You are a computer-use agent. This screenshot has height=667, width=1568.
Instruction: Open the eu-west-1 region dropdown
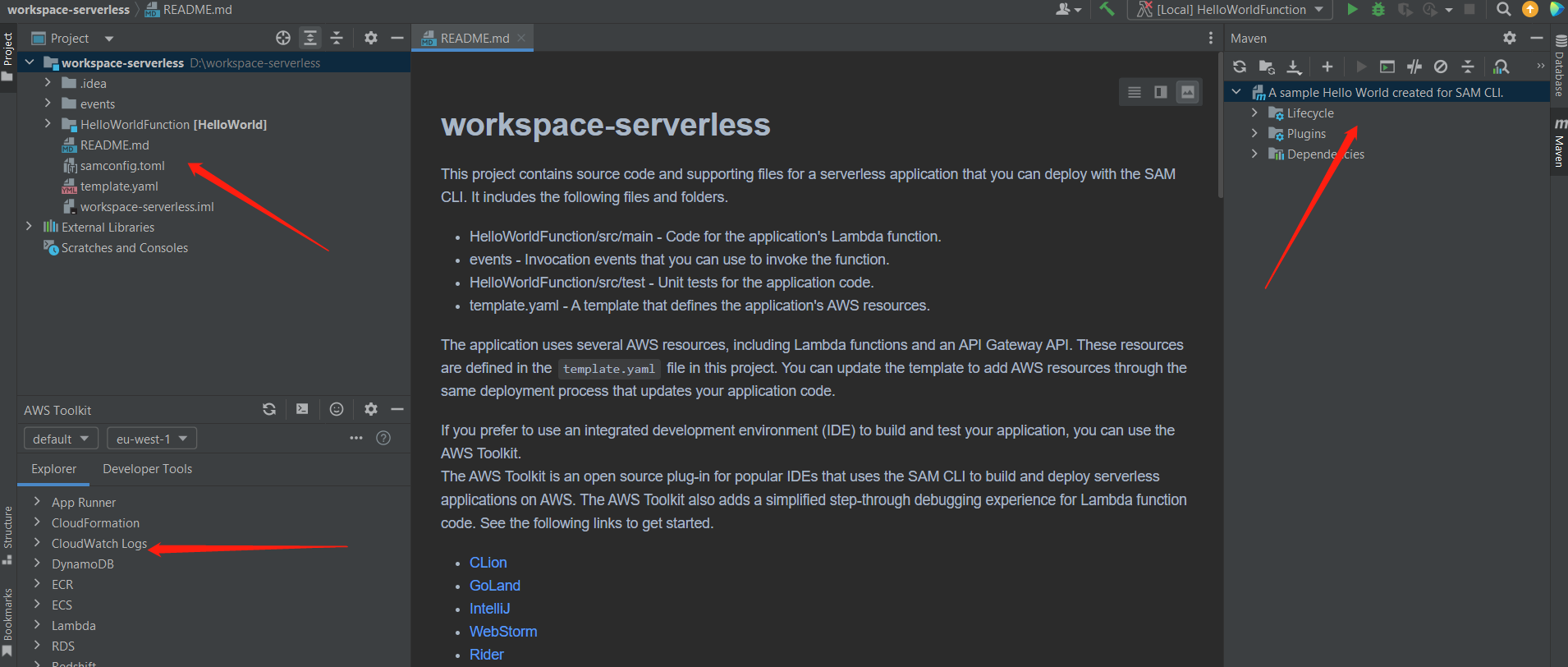click(152, 439)
